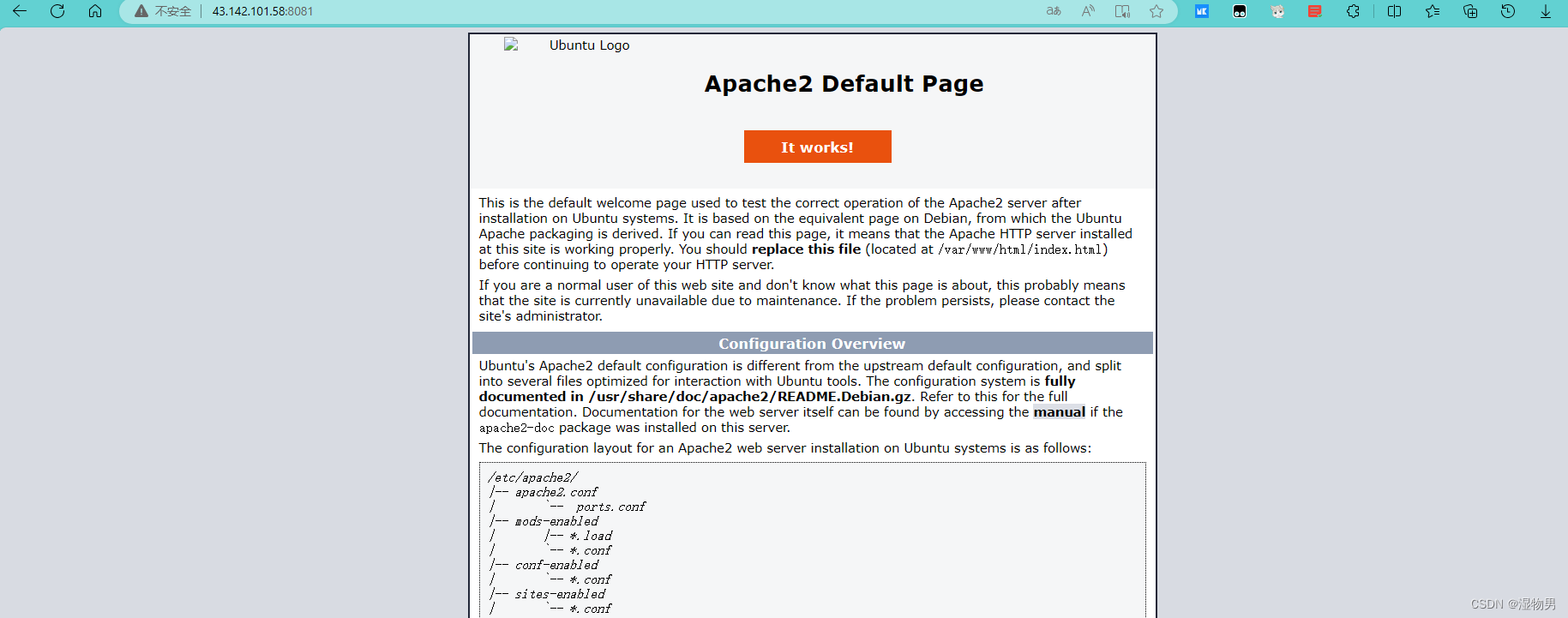The image size is (1568, 618).
Task: Click the 'Configuration Overview' section header
Action: click(x=812, y=344)
